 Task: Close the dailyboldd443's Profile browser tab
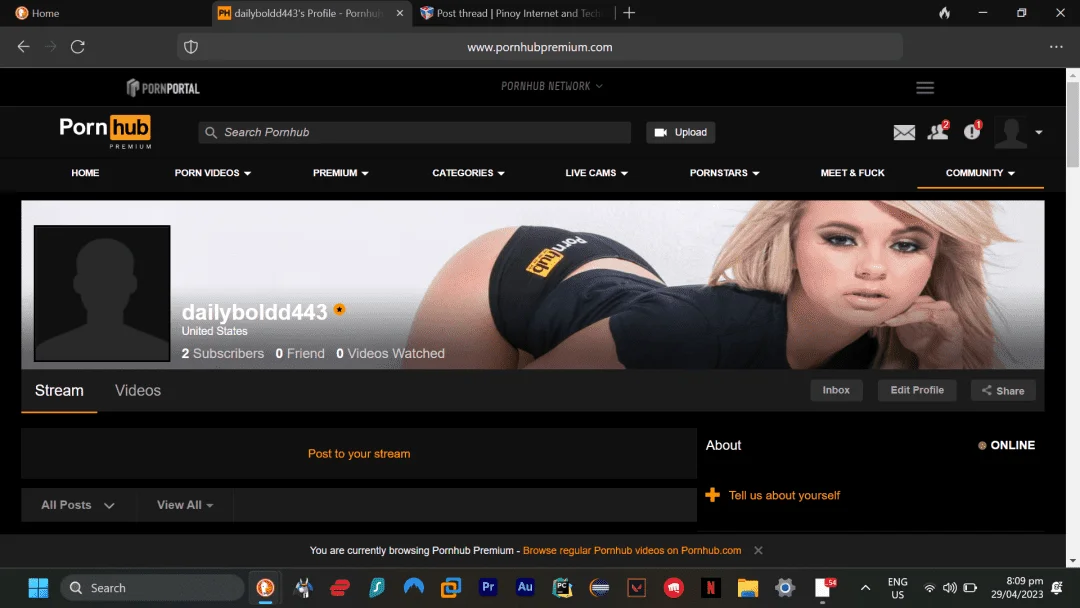click(x=399, y=13)
